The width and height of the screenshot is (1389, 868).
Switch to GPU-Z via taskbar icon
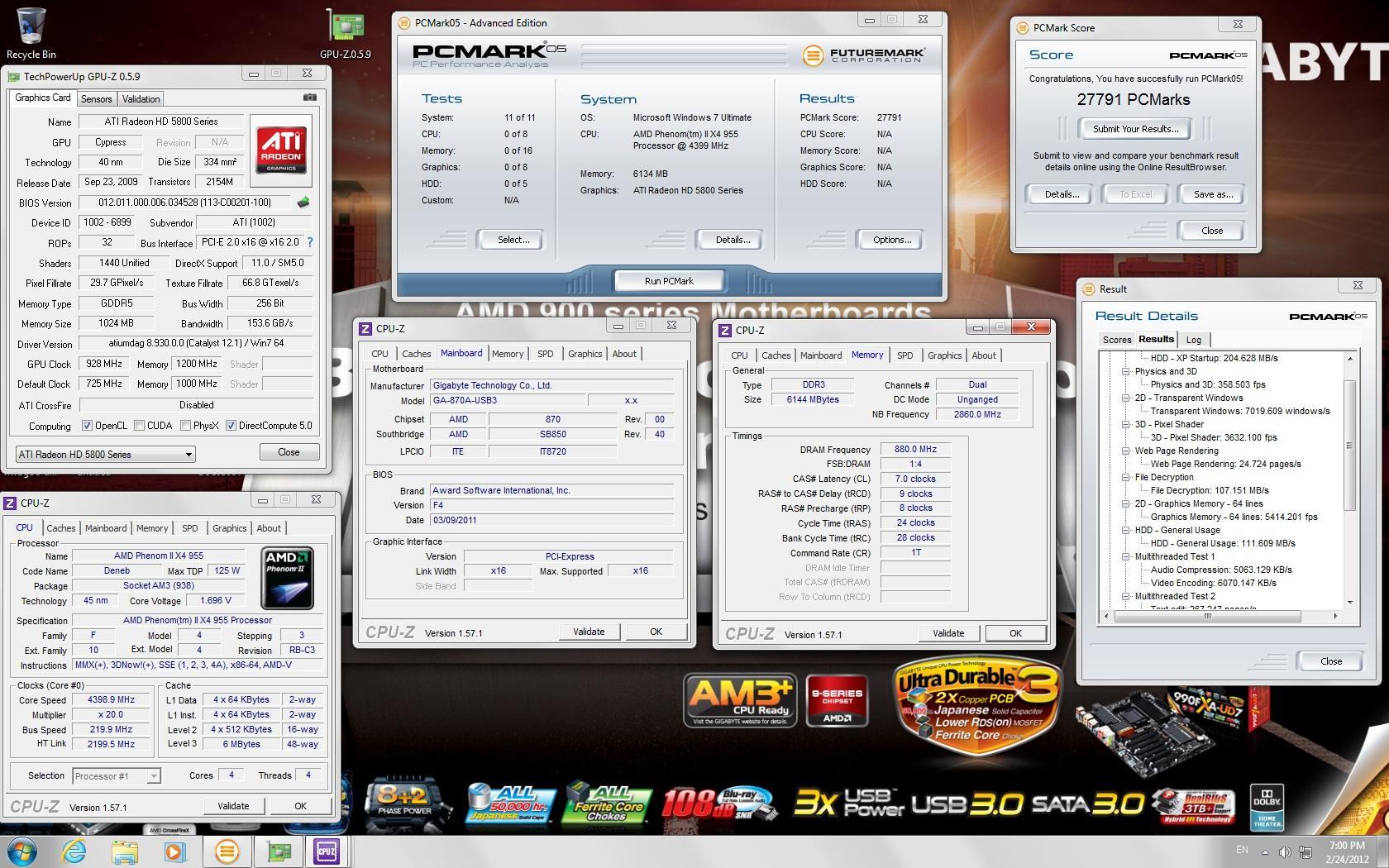[278, 851]
